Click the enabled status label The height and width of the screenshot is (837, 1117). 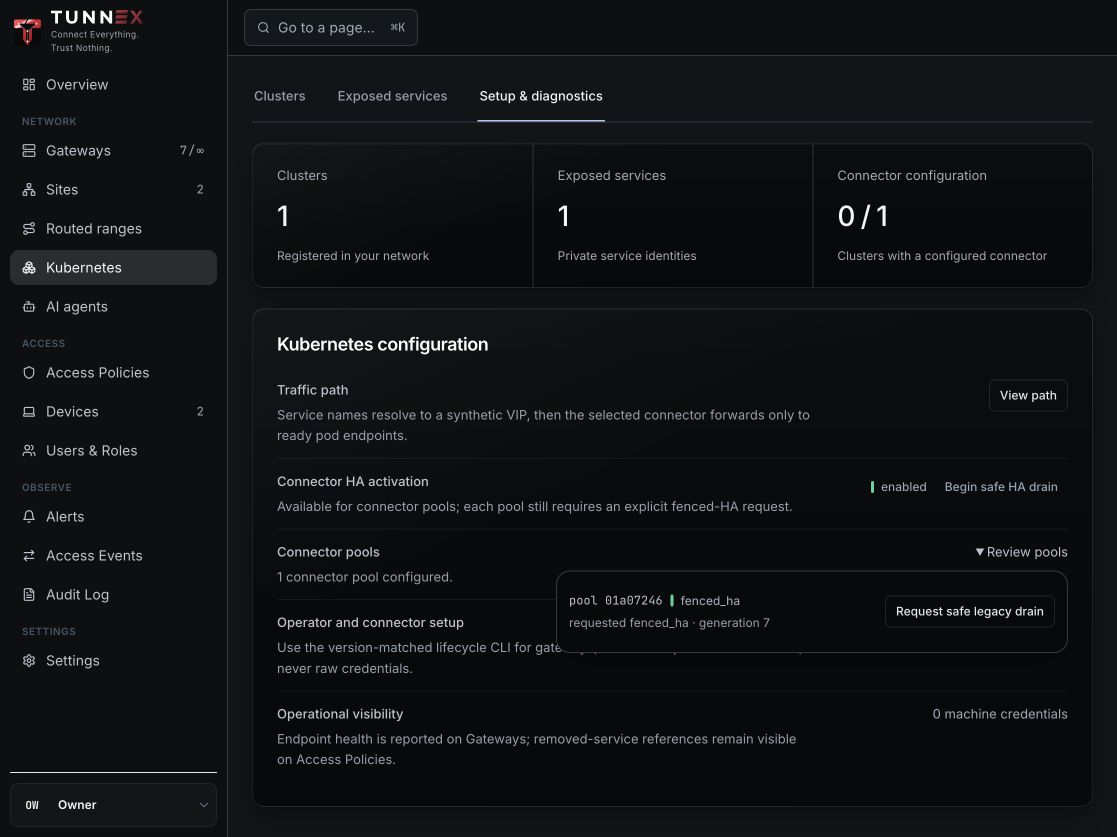point(903,487)
